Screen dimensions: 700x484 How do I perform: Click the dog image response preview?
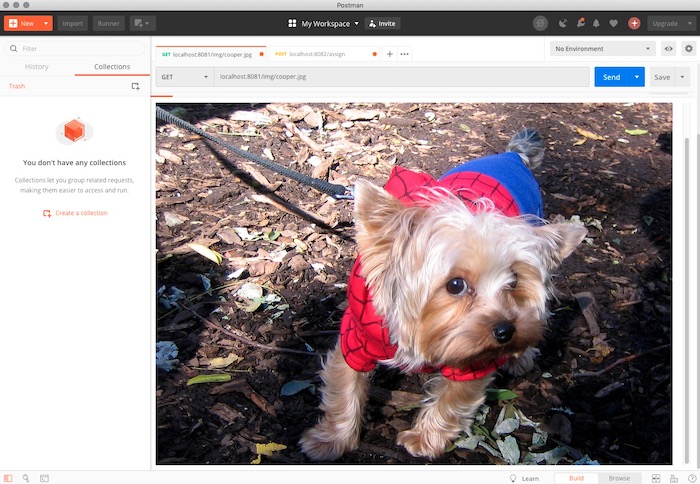pyautogui.click(x=414, y=284)
